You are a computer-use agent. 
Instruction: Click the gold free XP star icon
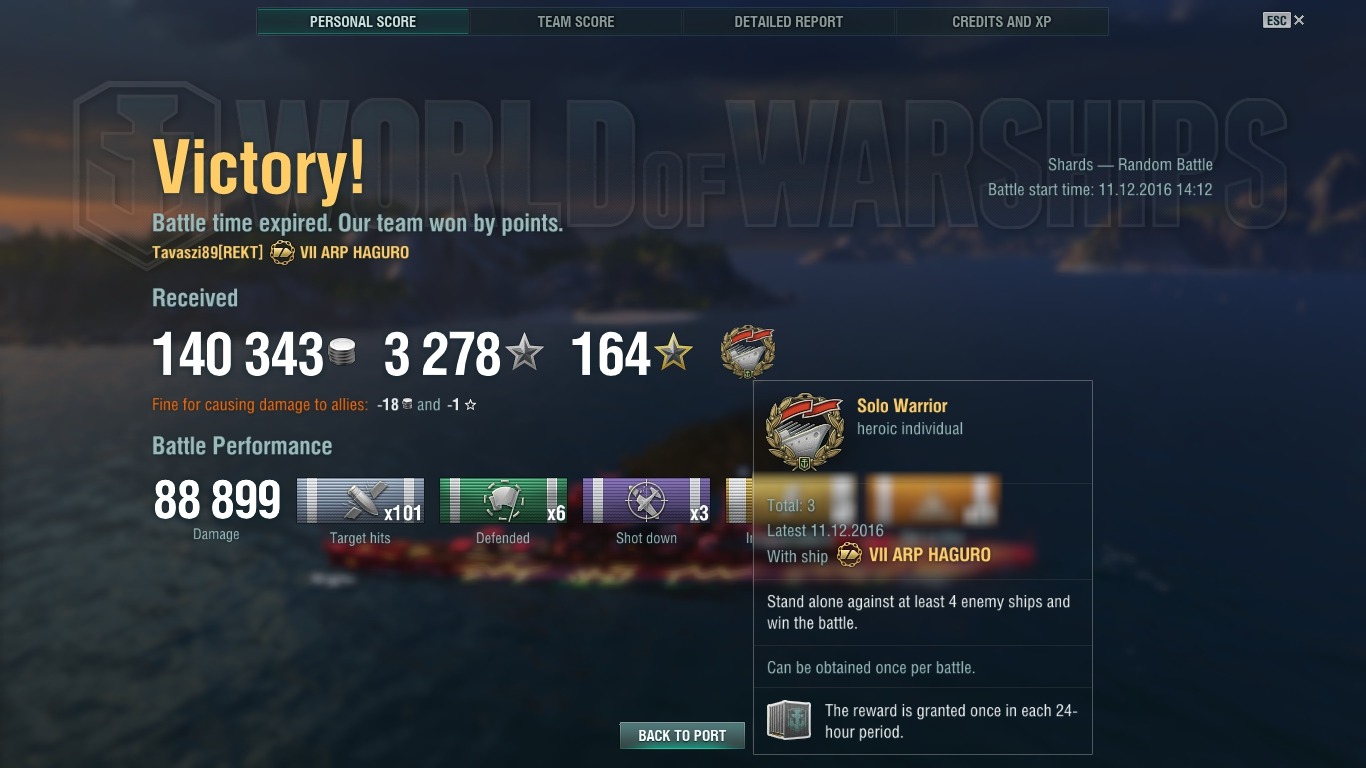(x=673, y=354)
